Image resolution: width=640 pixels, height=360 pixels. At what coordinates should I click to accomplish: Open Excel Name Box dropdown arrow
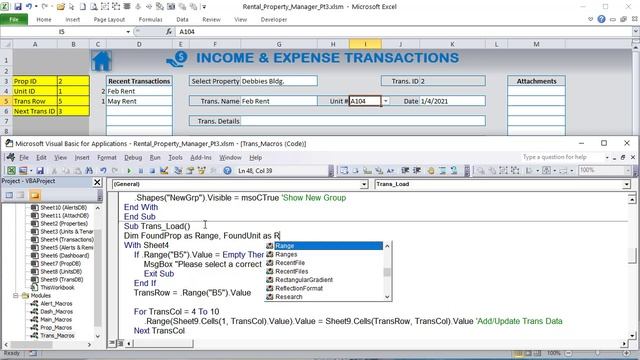click(x=128, y=31)
